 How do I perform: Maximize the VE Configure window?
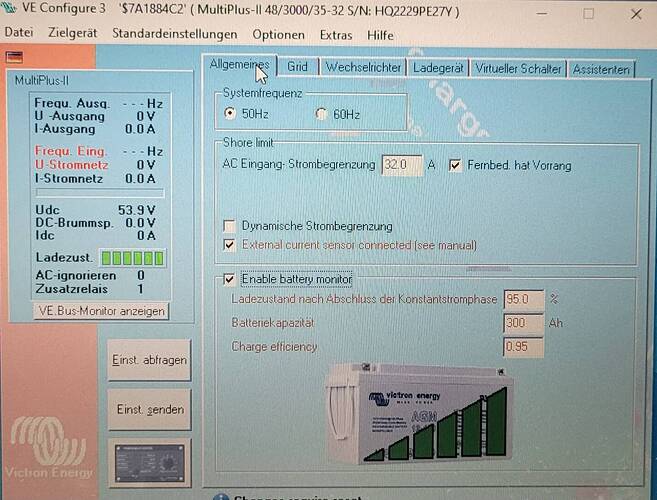588,14
